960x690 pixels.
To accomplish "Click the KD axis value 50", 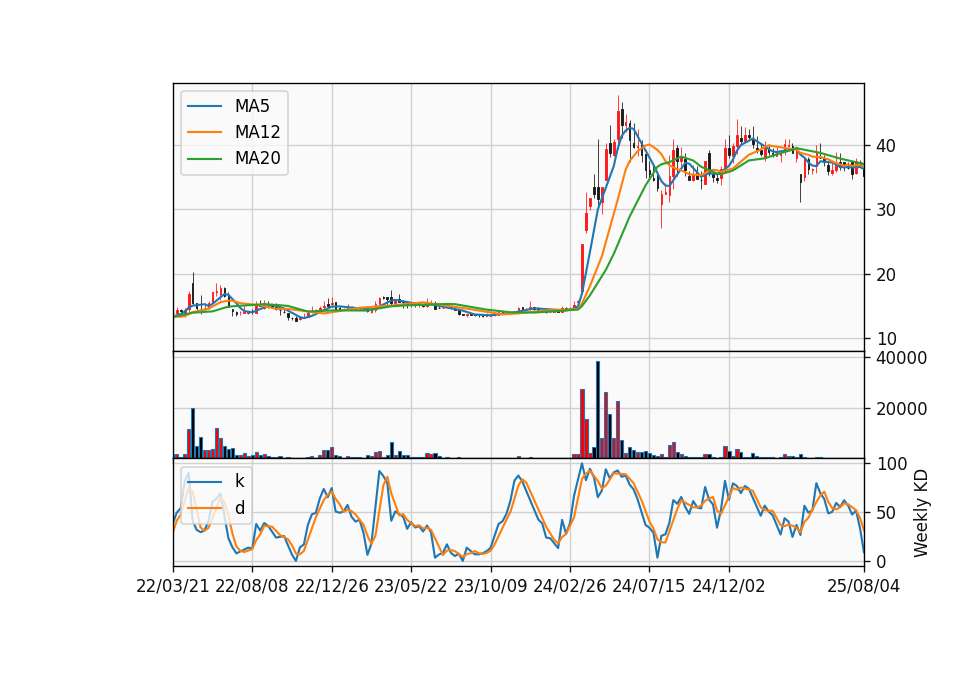I will (885, 513).
